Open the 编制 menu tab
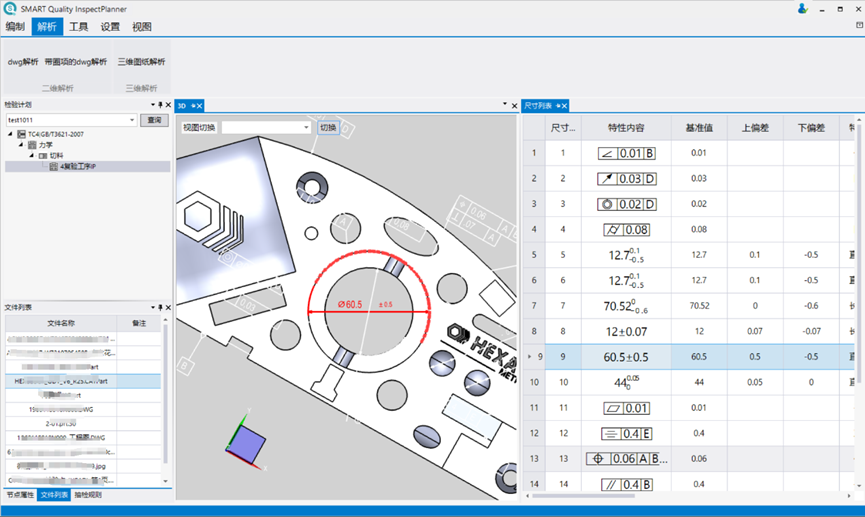Image resolution: width=865 pixels, height=517 pixels. click(x=15, y=26)
